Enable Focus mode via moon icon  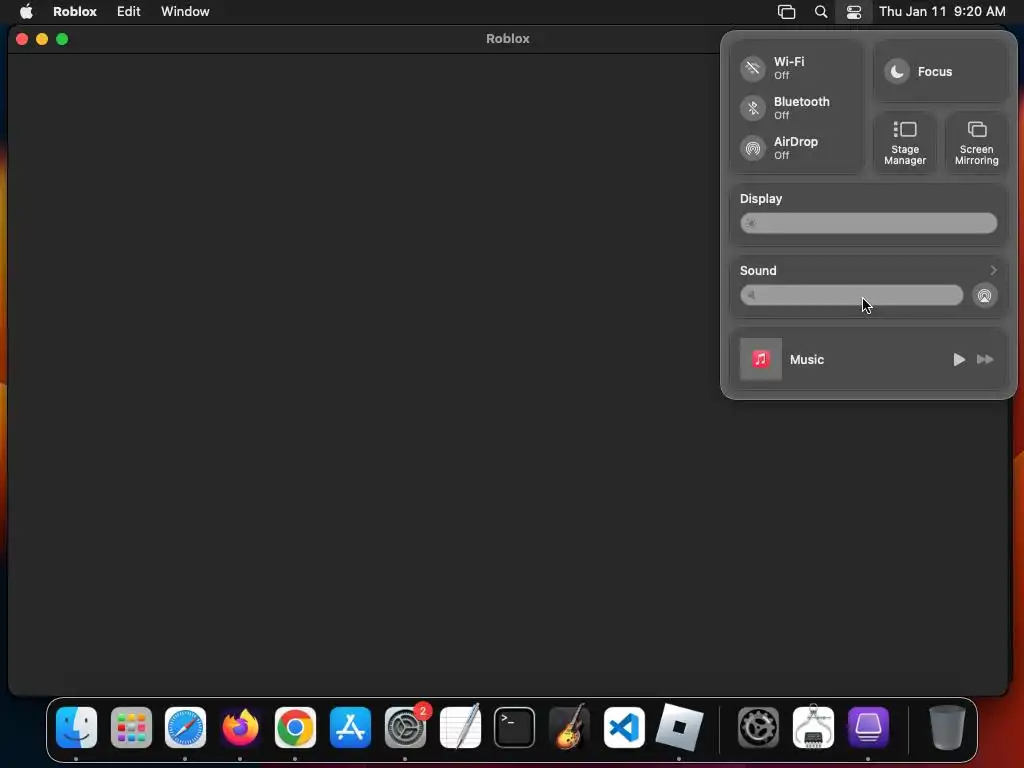(897, 71)
